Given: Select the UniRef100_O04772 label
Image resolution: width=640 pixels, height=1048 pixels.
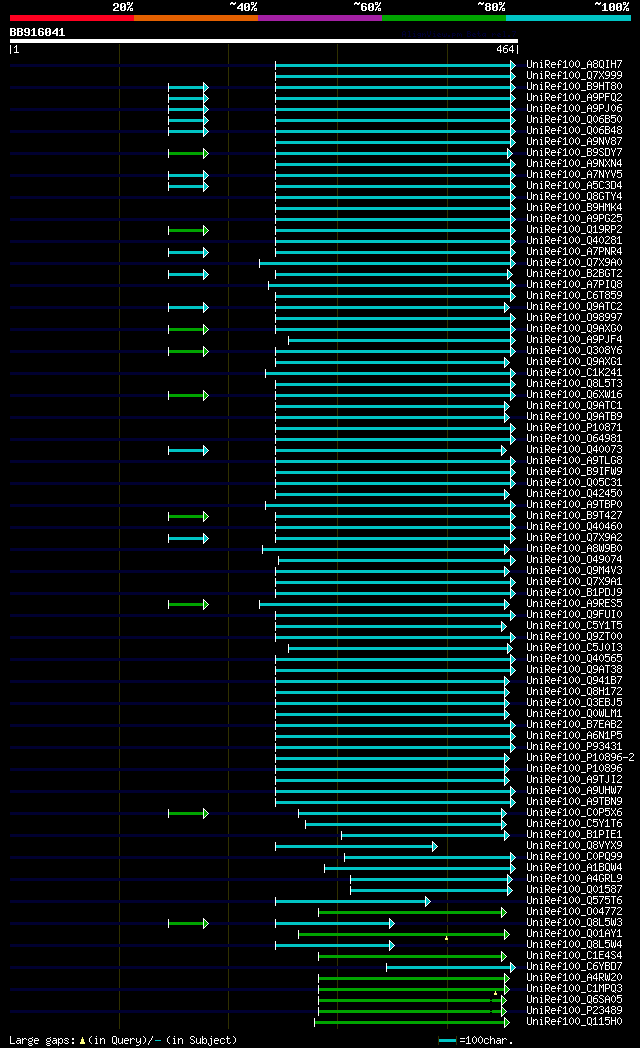Looking at the screenshot, I should (x=574, y=911).
